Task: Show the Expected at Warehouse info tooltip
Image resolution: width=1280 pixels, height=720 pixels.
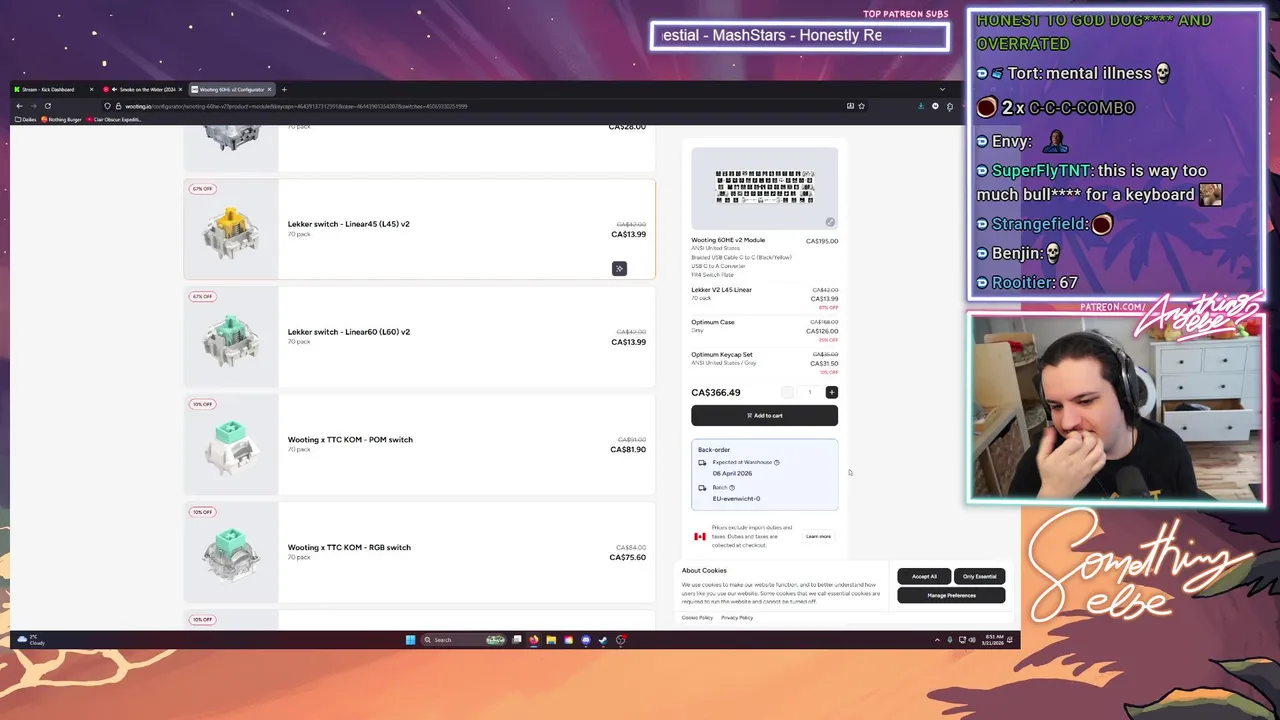Action: pyautogui.click(x=776, y=462)
